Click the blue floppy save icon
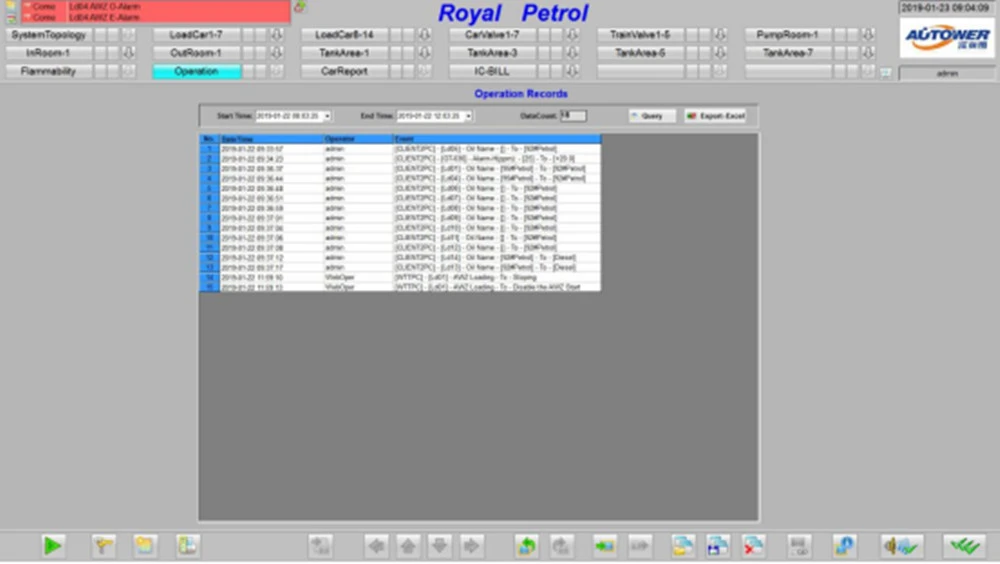 click(717, 546)
